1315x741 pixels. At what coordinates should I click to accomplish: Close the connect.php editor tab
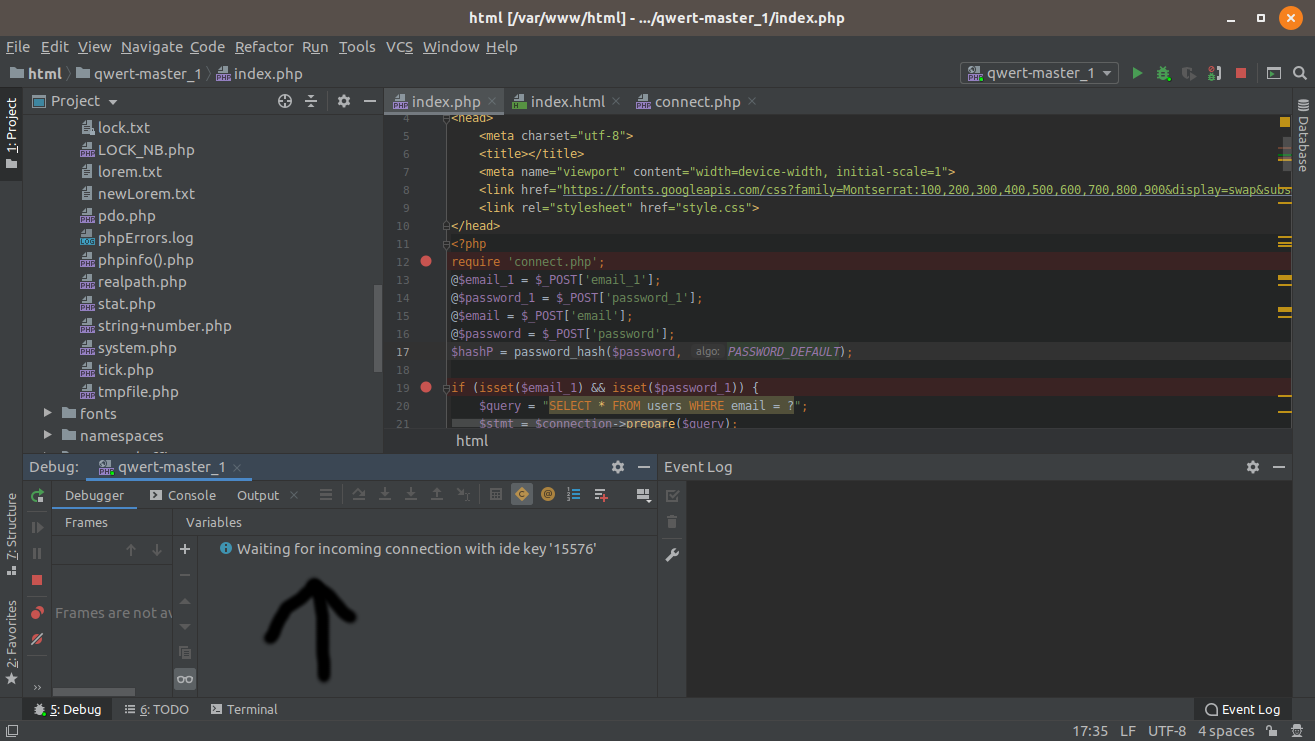click(x=752, y=102)
